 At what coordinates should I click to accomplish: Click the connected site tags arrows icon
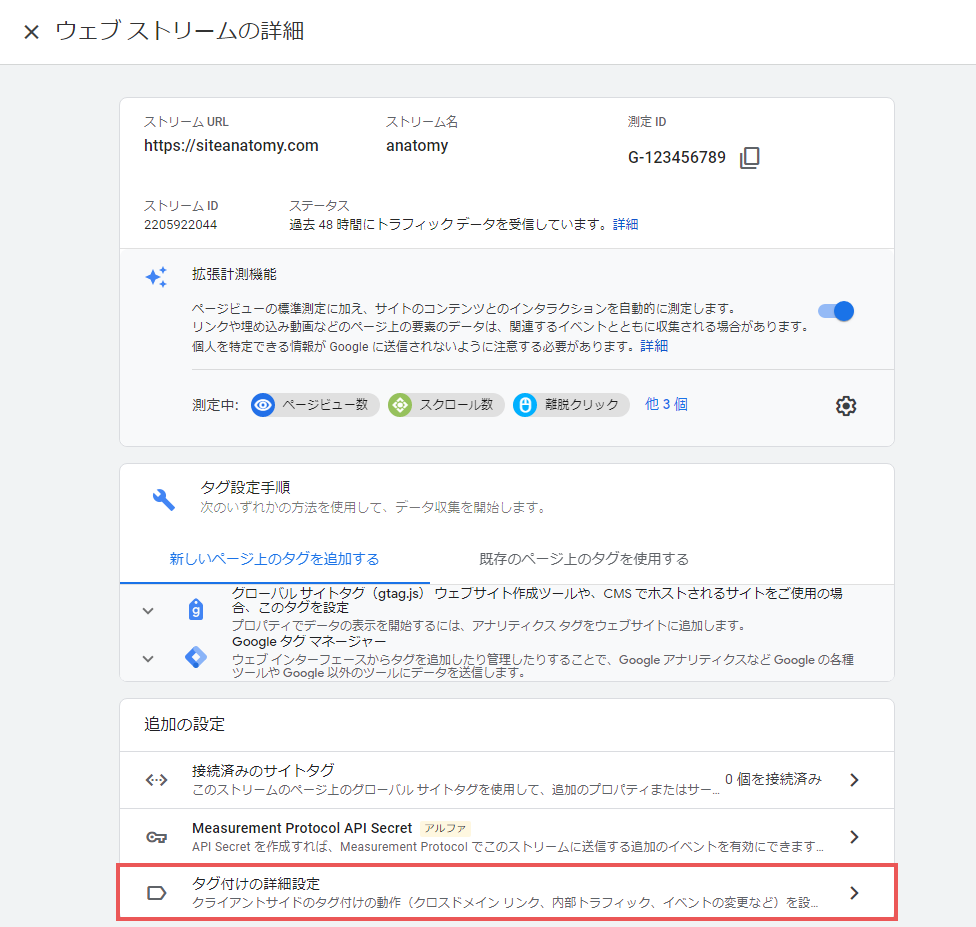tap(156, 779)
